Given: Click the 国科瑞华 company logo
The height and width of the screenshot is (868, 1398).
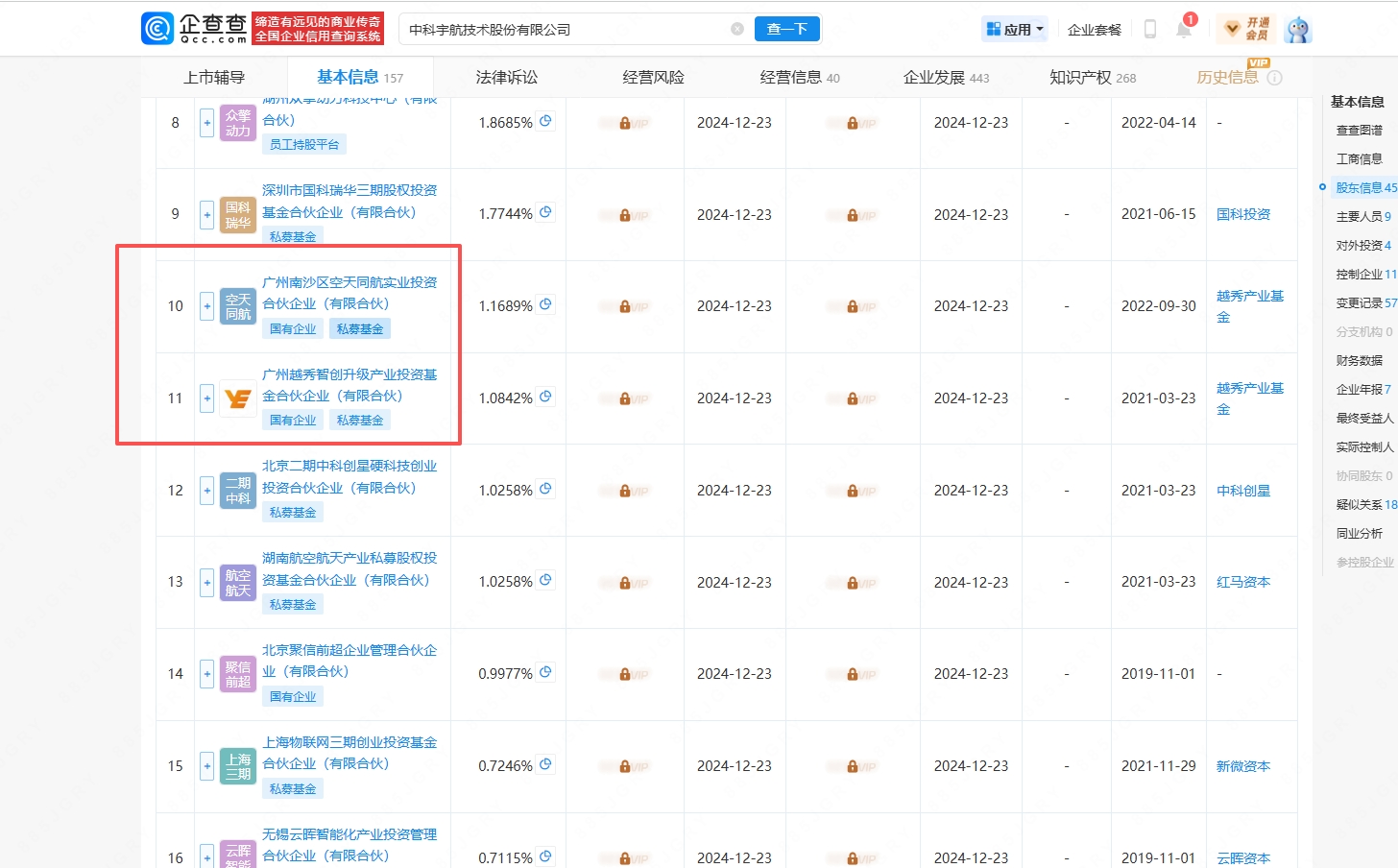Looking at the screenshot, I should [238, 214].
